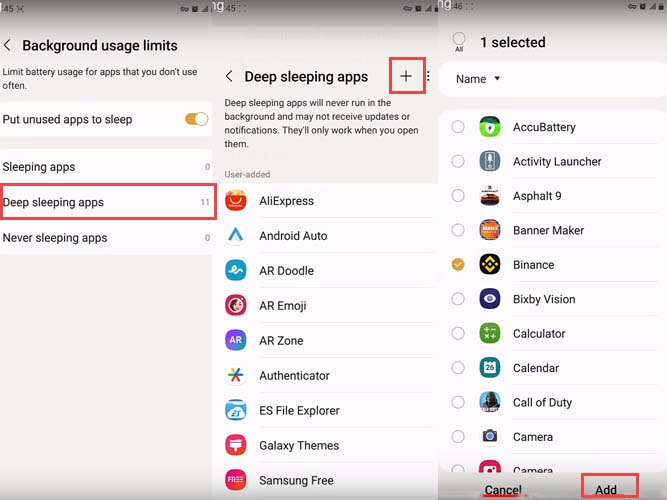Tap the Camera app icon

[x=490, y=437]
